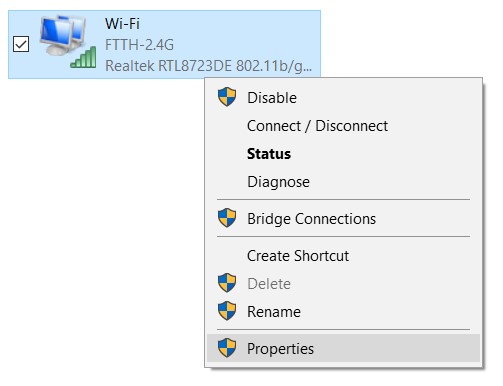The width and height of the screenshot is (503, 386).
Task: Click the Wi-Fi connection name label
Action: click(x=122, y=24)
